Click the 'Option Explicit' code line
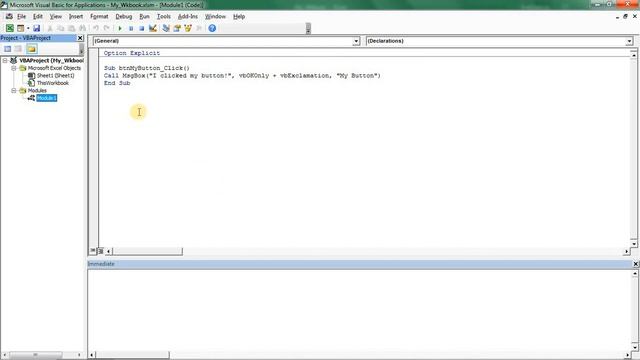Image resolution: width=640 pixels, height=360 pixels. (132, 53)
